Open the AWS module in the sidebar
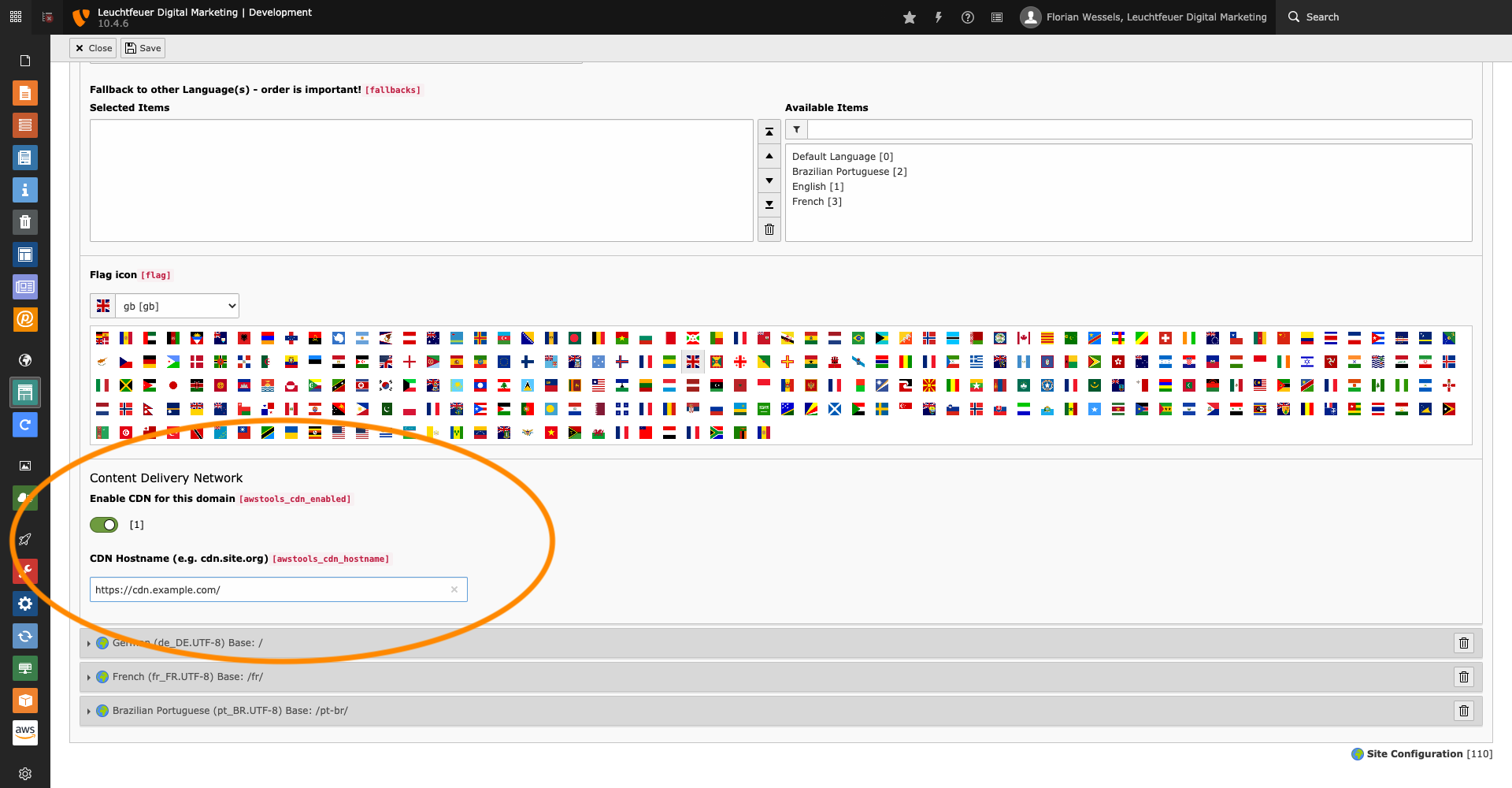 24,733
